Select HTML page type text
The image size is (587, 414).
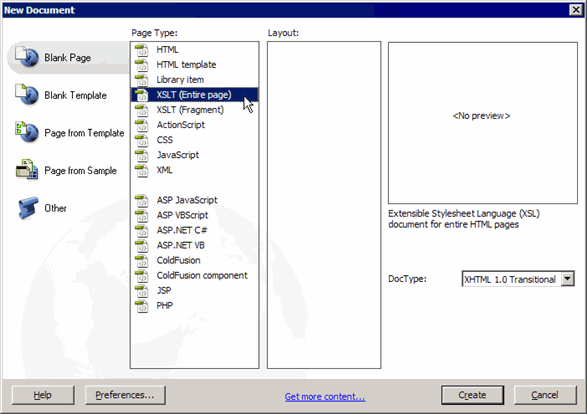pyautogui.click(x=167, y=50)
